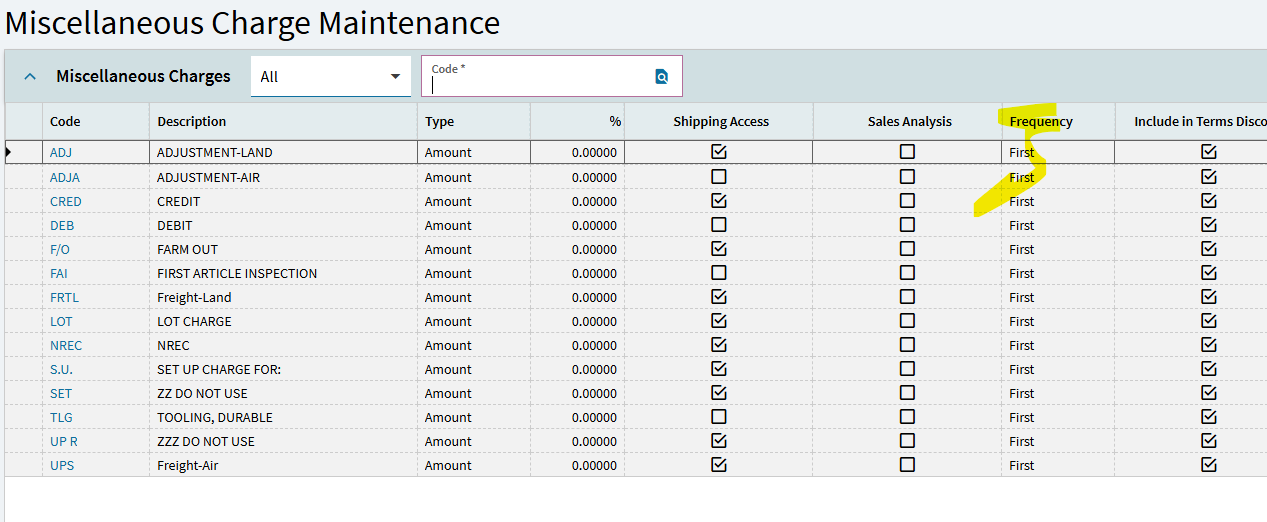Toggle Shipping Access for ADJUSTMENT-AIR
The height and width of the screenshot is (522, 1267).
point(718,177)
